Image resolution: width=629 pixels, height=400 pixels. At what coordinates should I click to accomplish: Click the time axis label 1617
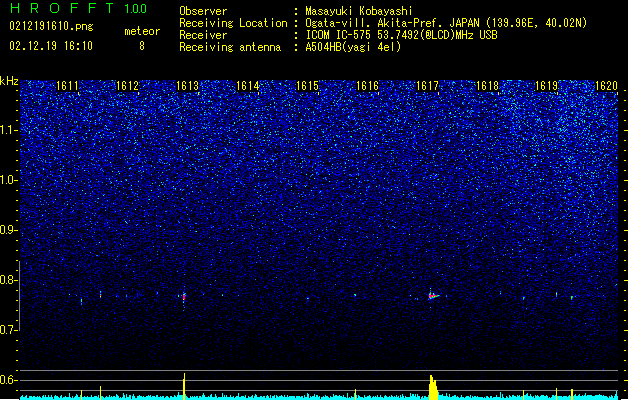click(x=427, y=86)
